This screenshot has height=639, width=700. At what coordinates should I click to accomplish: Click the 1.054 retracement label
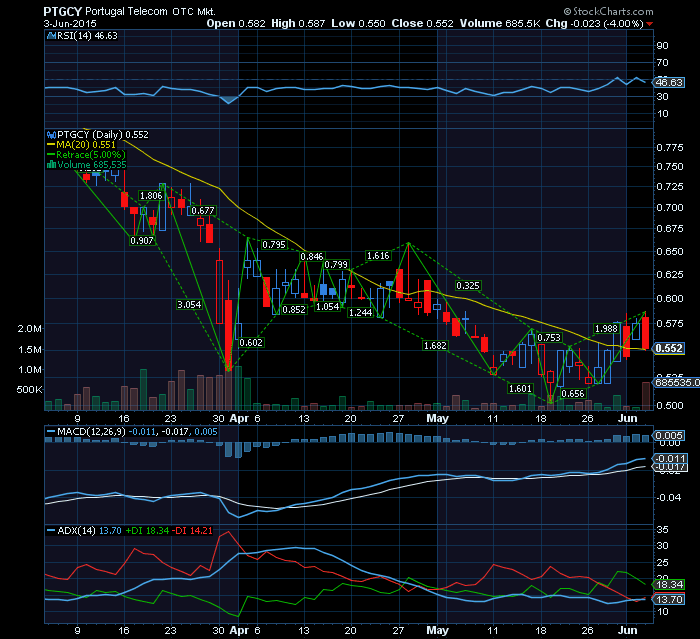(x=328, y=307)
